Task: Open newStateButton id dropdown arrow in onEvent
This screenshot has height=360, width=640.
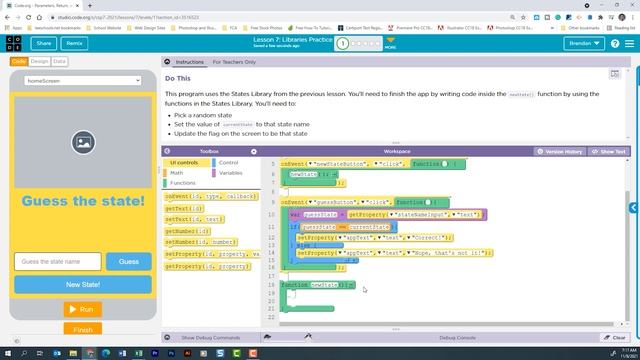Action: coord(311,164)
